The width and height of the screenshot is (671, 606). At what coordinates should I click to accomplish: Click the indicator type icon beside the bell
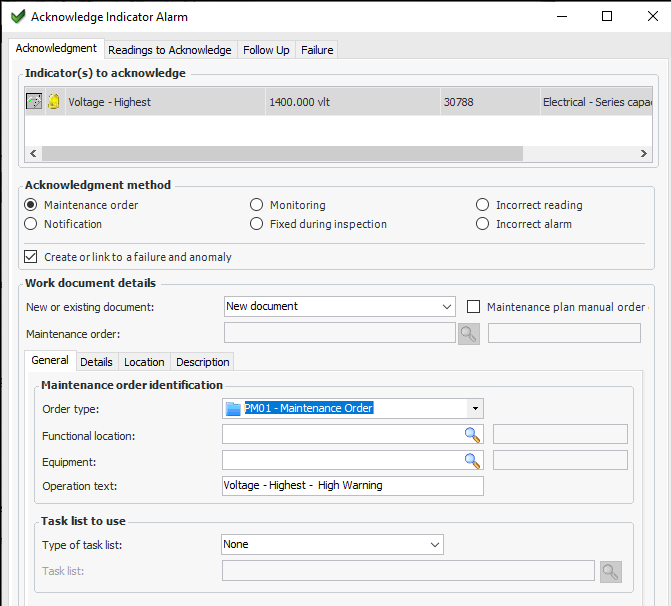tap(34, 102)
